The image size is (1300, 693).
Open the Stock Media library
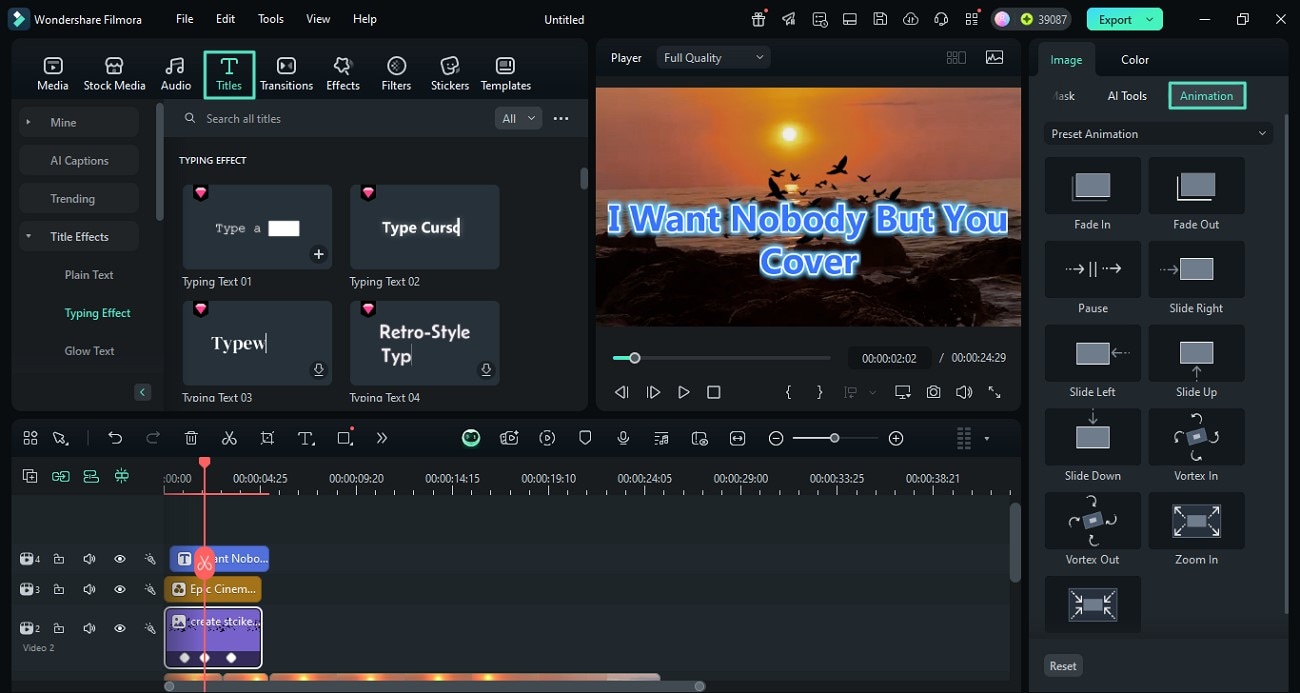click(114, 74)
